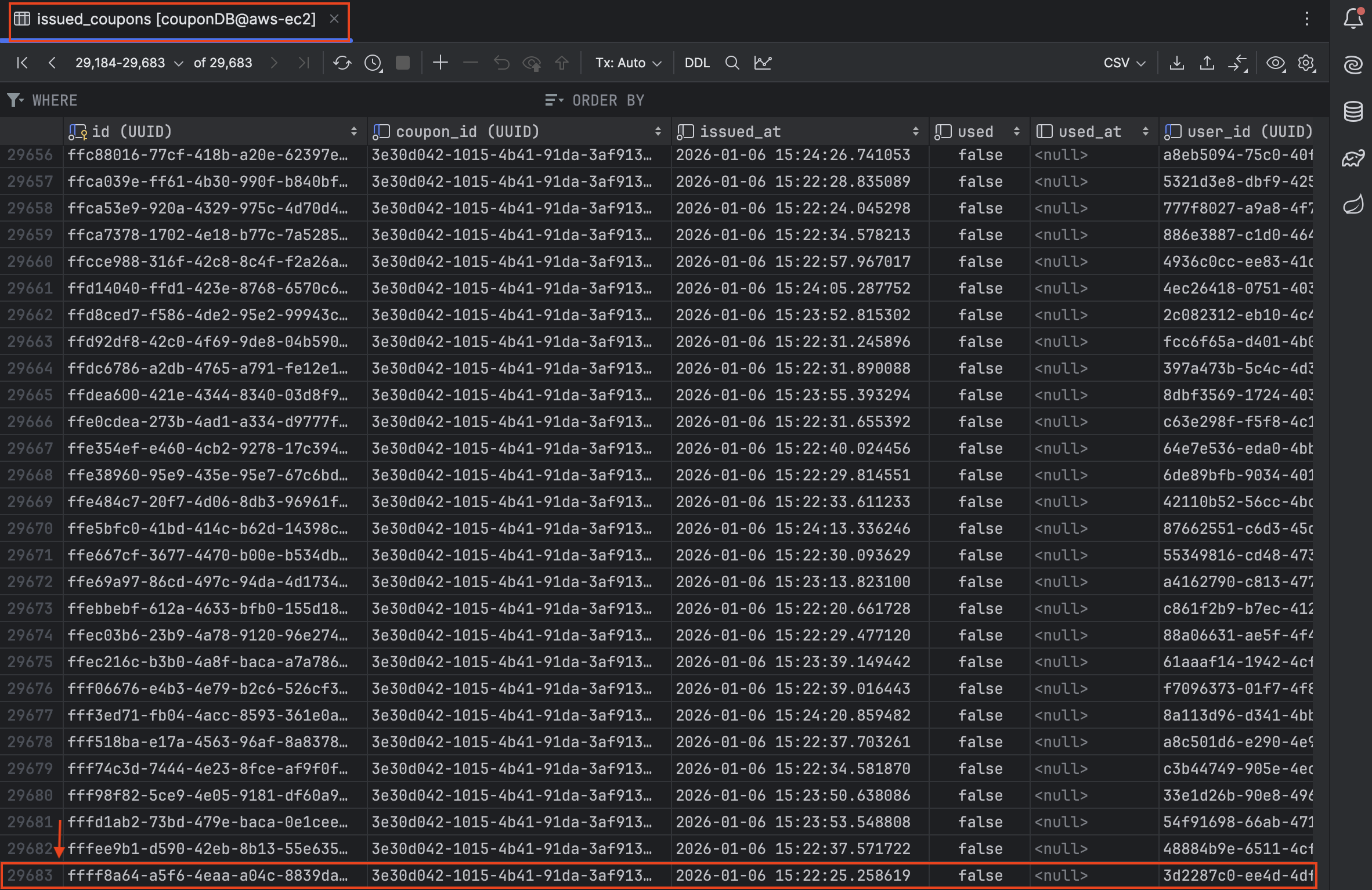Click the search magnifier icon
Screen dimensions: 1372x890
tap(732, 63)
